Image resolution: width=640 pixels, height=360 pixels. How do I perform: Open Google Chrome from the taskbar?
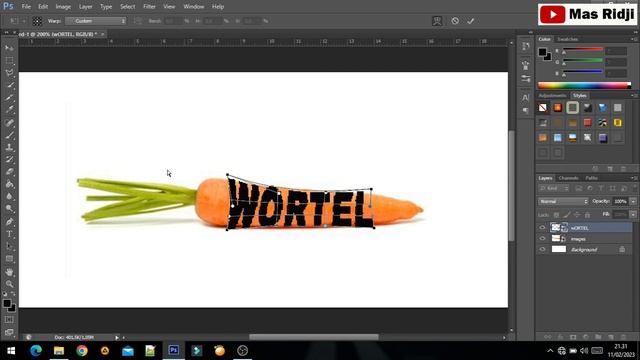pyautogui.click(x=82, y=351)
